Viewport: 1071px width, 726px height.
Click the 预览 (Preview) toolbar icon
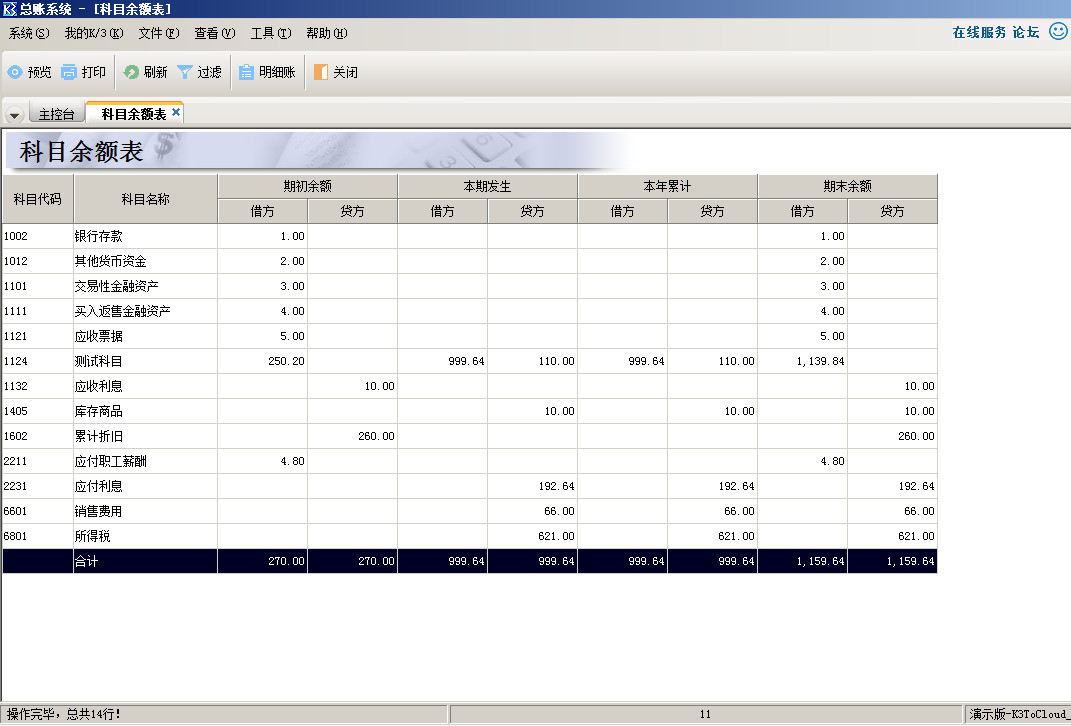15,72
